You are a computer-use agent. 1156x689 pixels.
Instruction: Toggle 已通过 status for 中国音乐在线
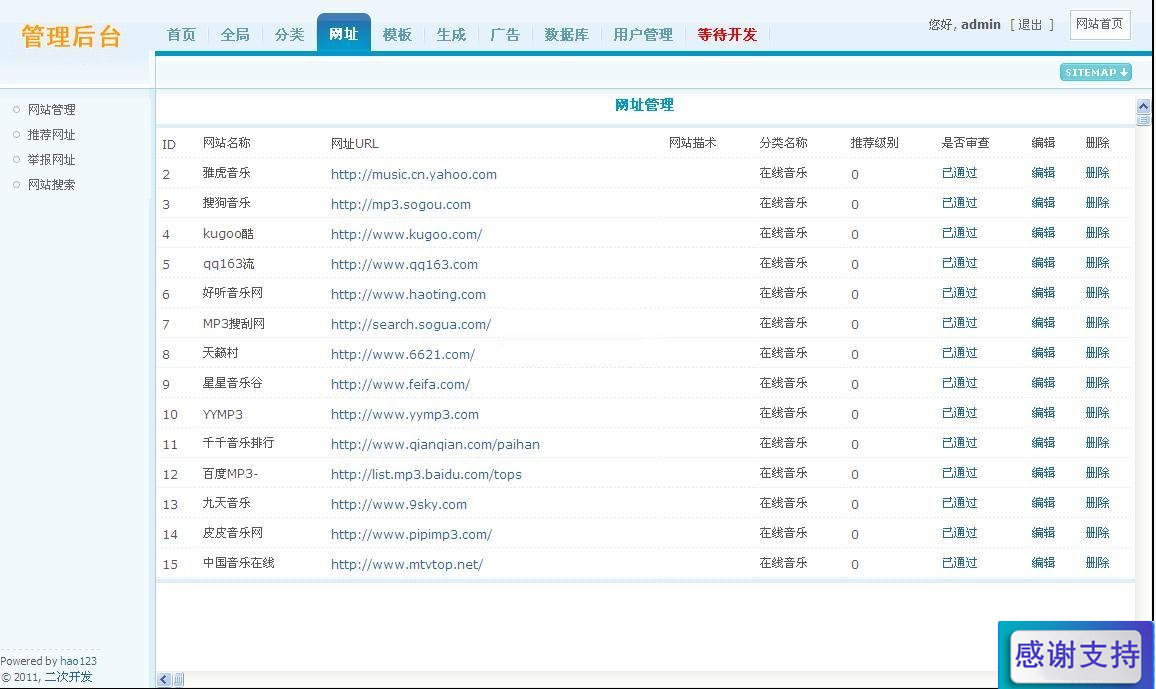[x=959, y=563]
